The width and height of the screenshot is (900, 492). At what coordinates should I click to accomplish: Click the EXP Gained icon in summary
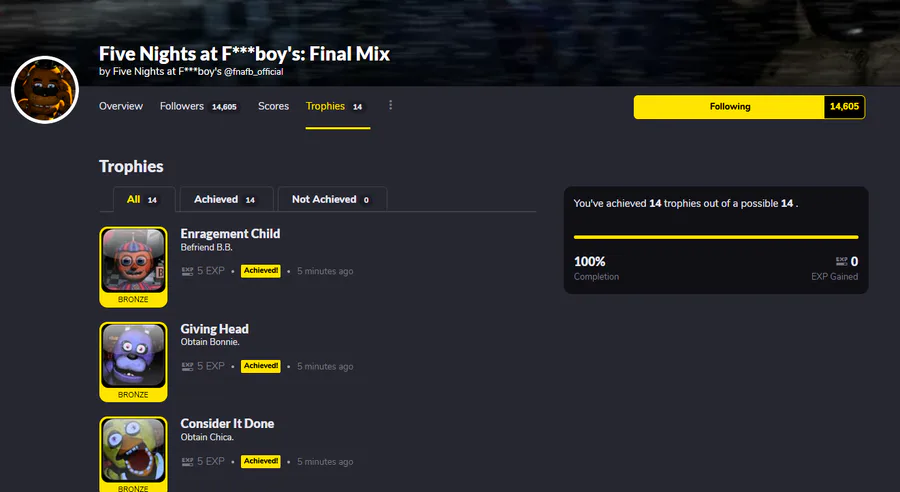[841, 262]
